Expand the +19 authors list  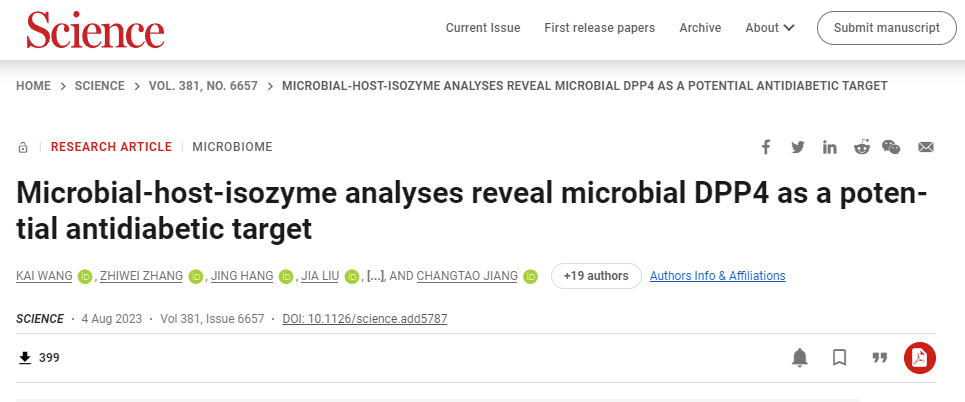point(596,276)
